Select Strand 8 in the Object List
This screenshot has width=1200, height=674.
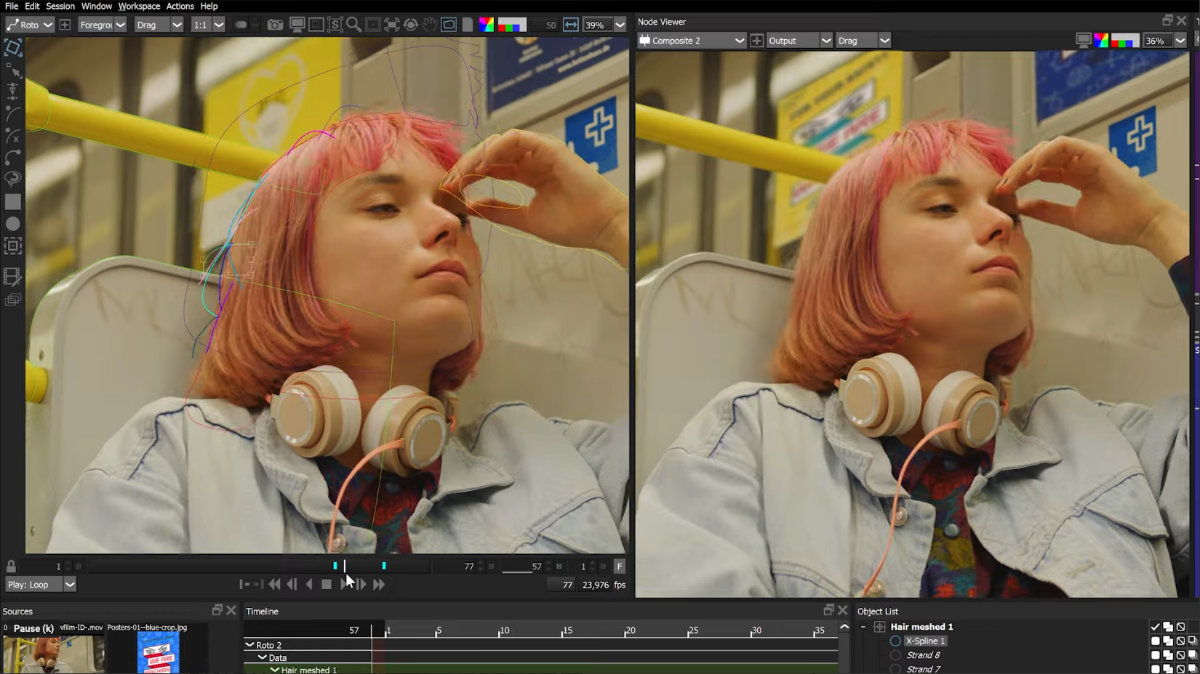coord(922,655)
